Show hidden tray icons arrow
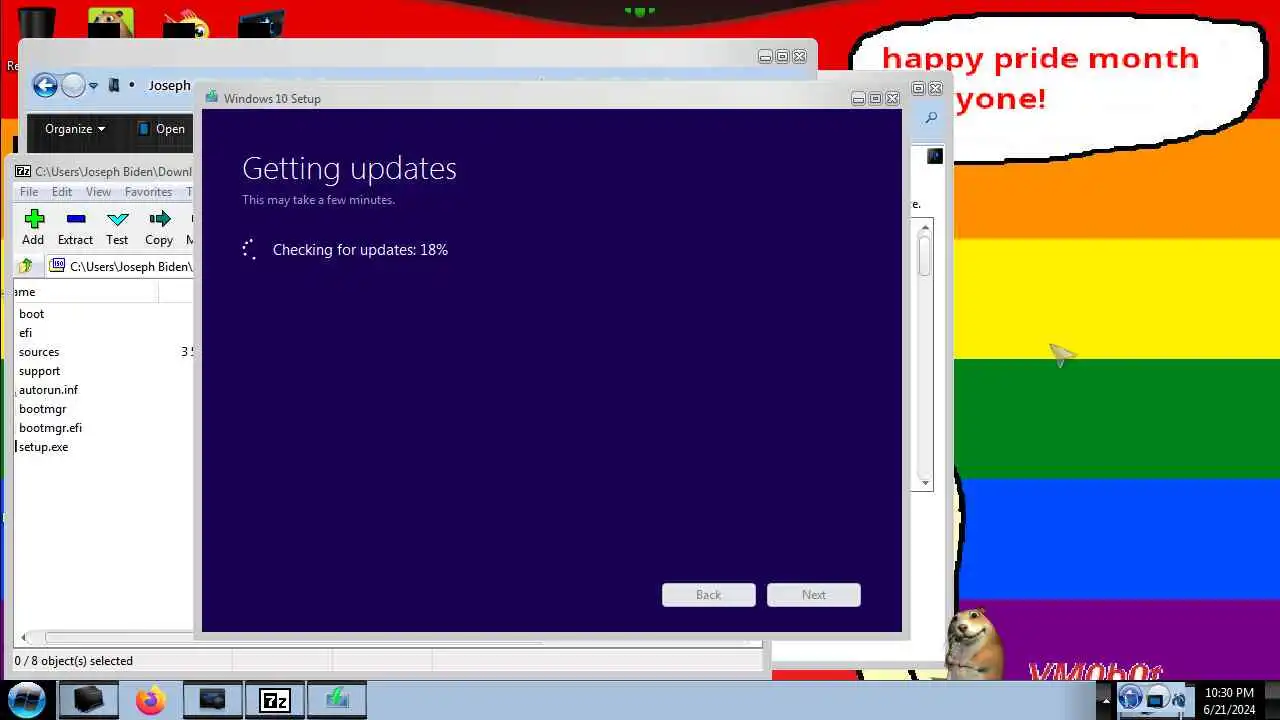Screen dimensions: 1280x720 (1104, 700)
